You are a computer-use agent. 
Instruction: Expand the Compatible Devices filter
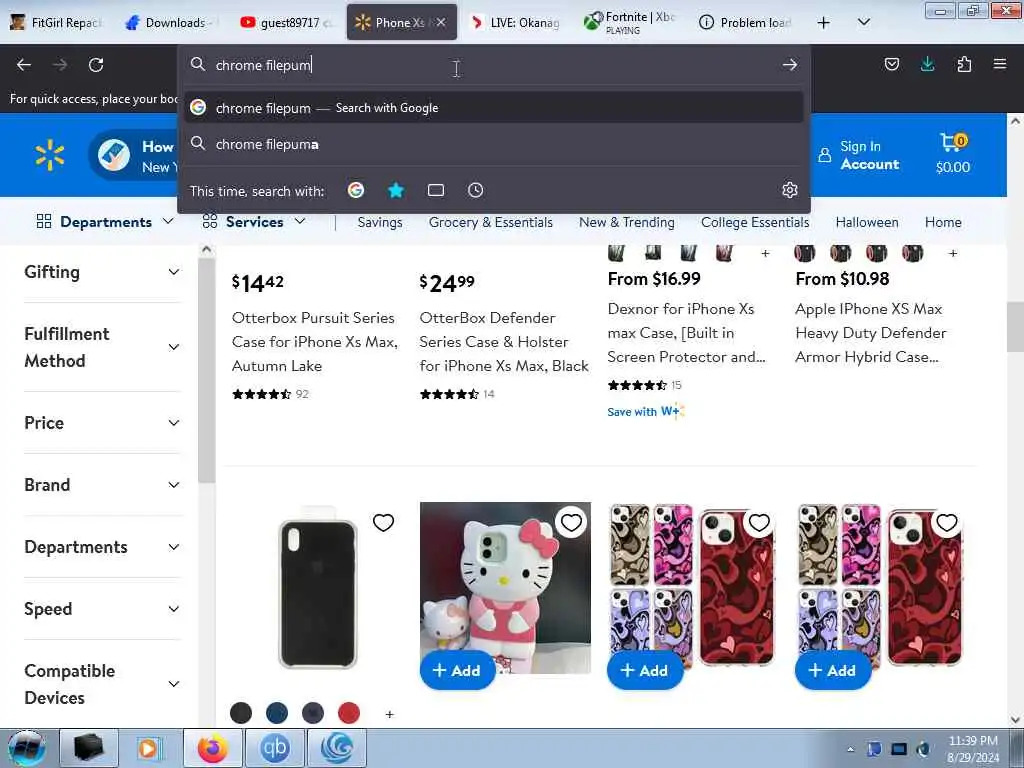[102, 684]
